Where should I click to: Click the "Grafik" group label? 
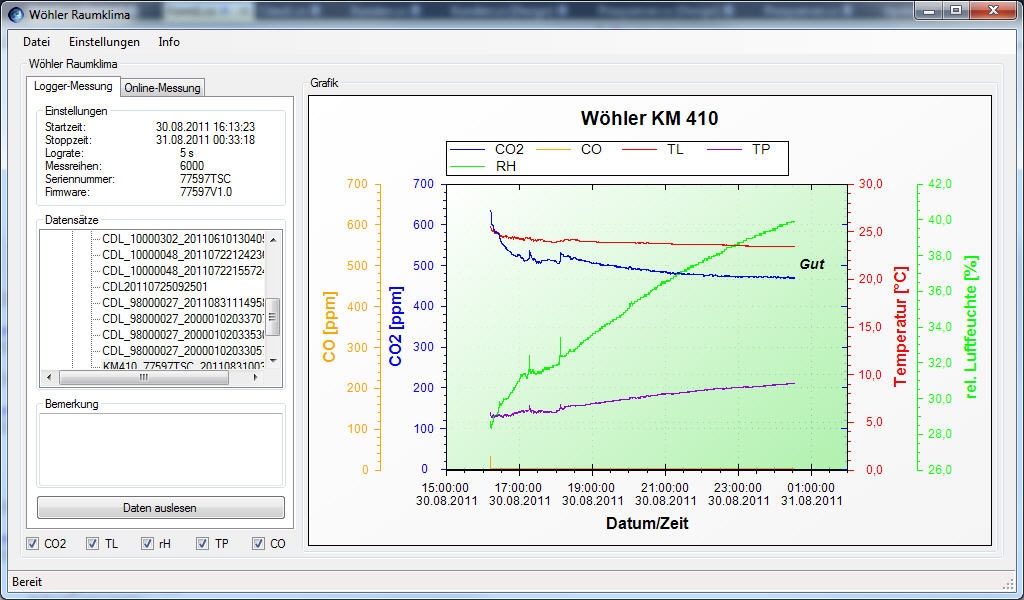(x=324, y=83)
